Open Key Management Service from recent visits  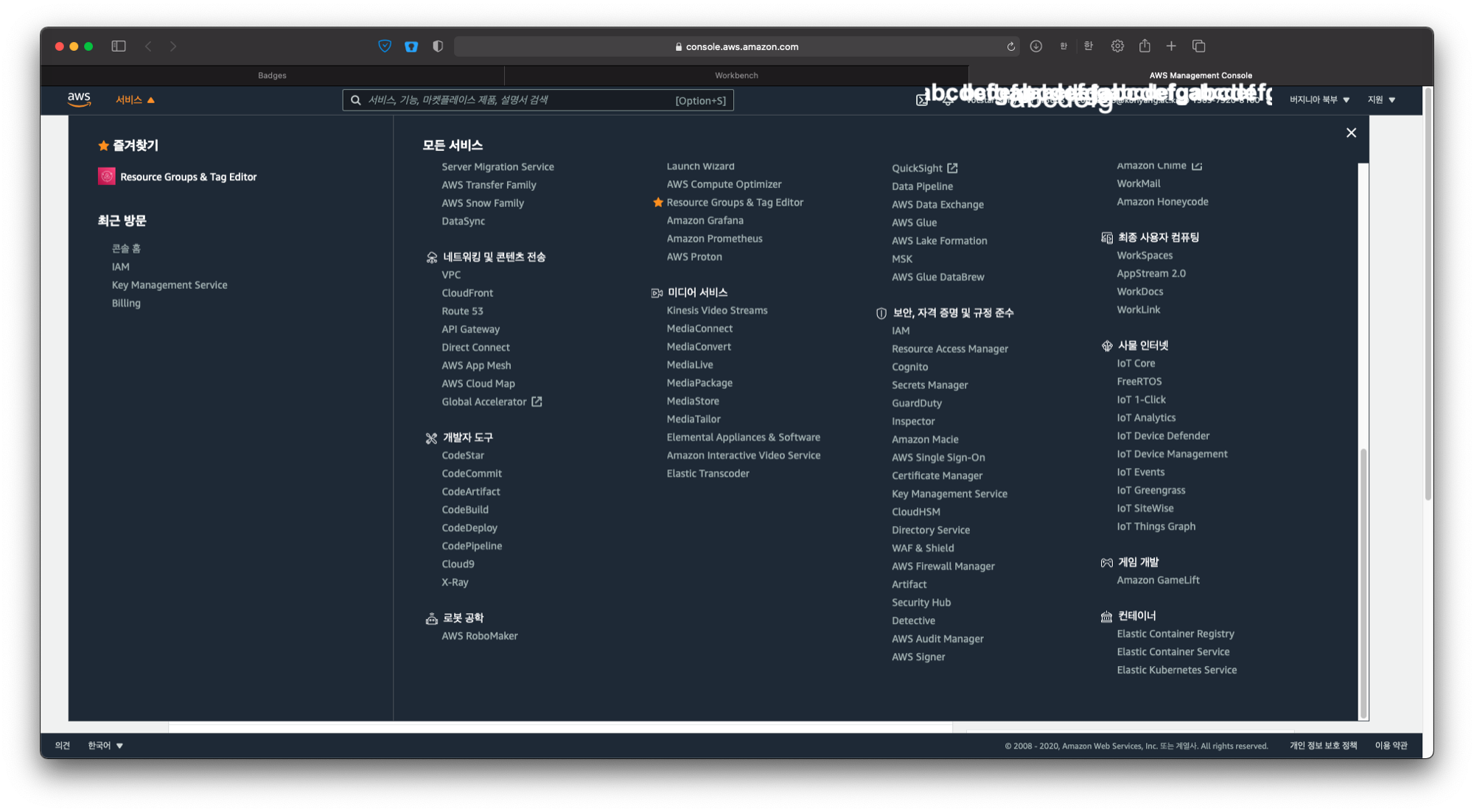(170, 285)
